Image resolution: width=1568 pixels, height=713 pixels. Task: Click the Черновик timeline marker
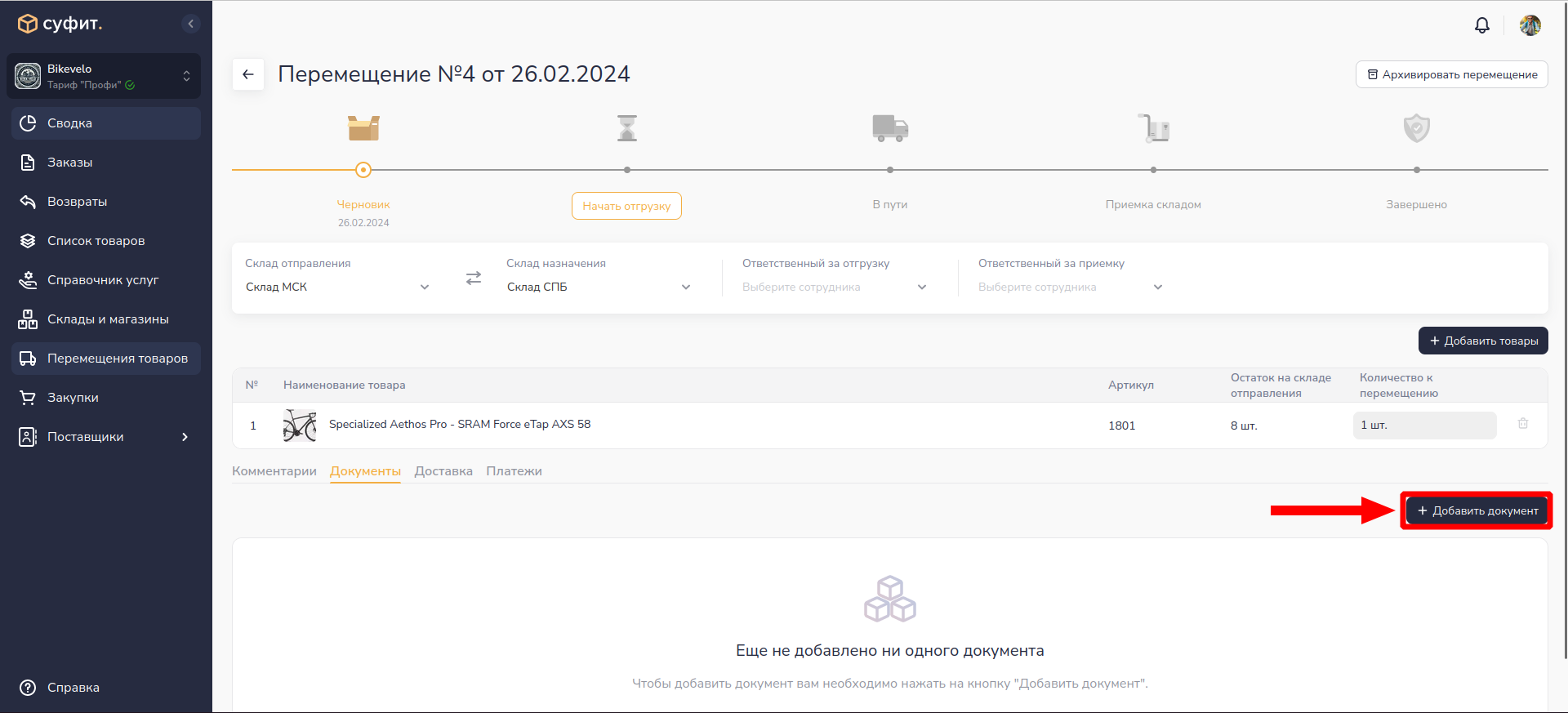363,170
